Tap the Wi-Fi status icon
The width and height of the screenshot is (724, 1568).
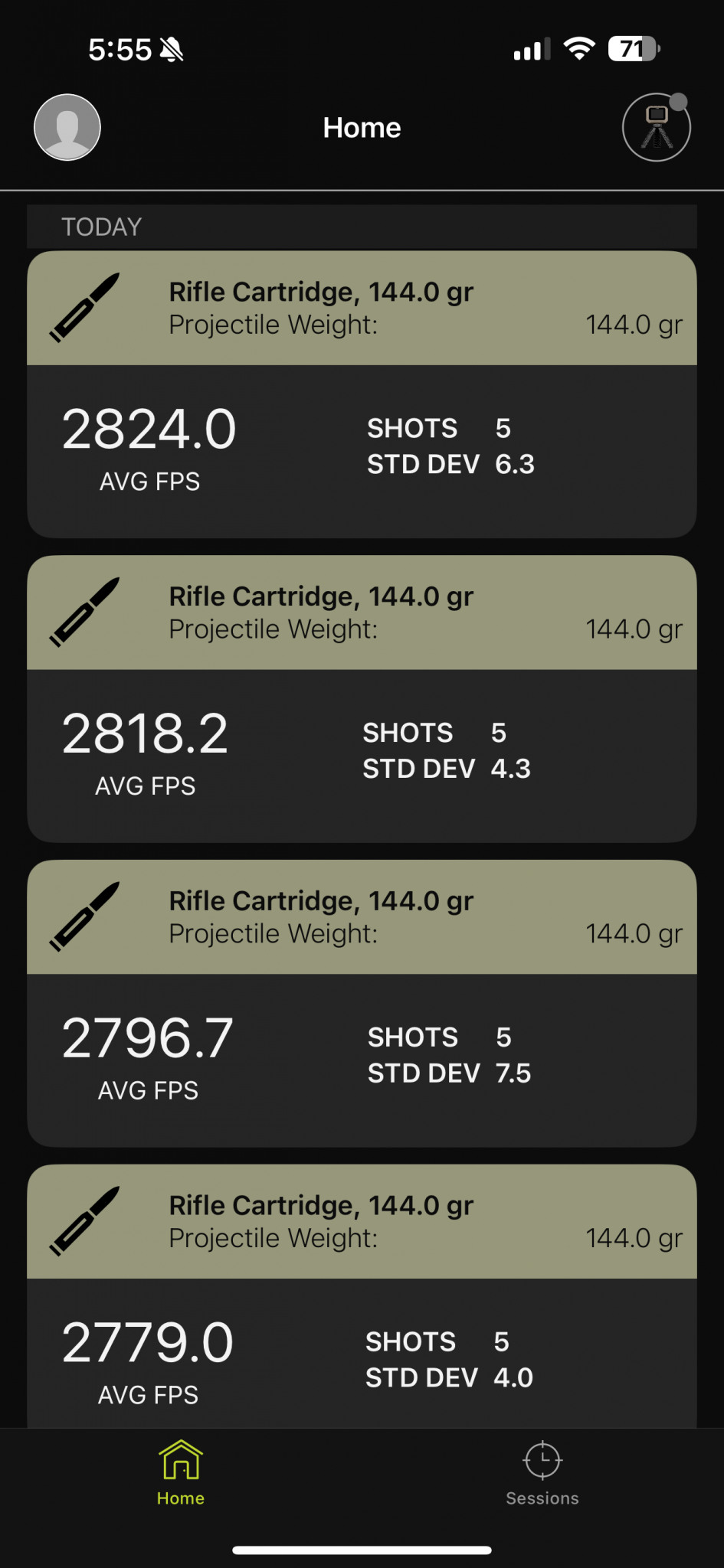click(579, 49)
